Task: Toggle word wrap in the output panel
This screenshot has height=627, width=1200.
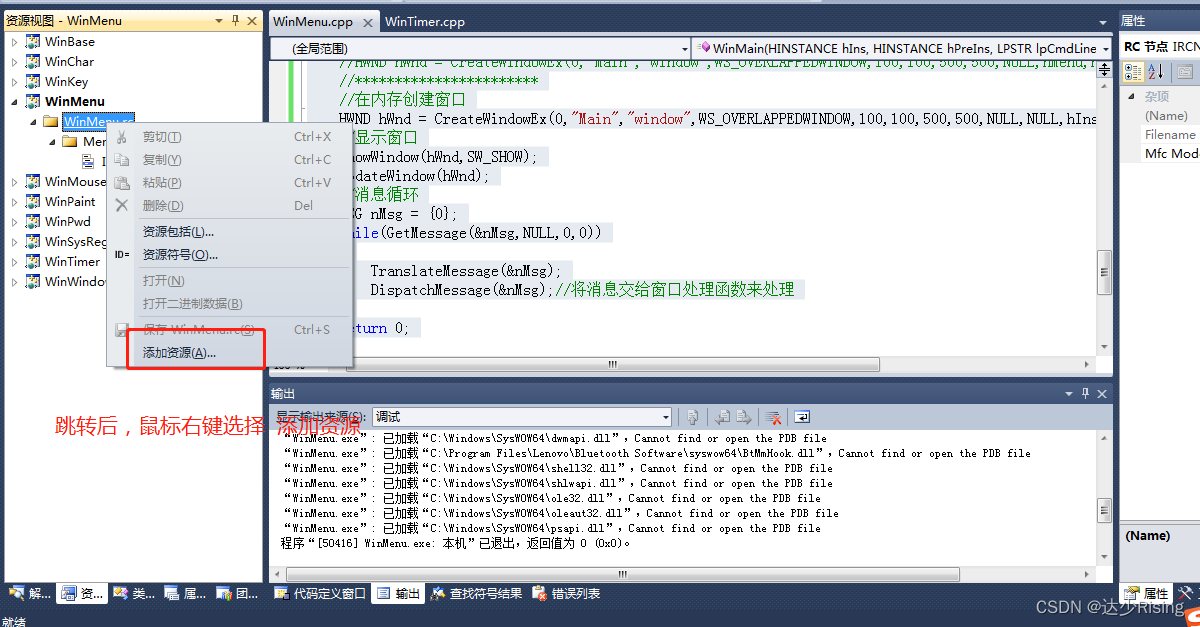Action: tap(802, 417)
